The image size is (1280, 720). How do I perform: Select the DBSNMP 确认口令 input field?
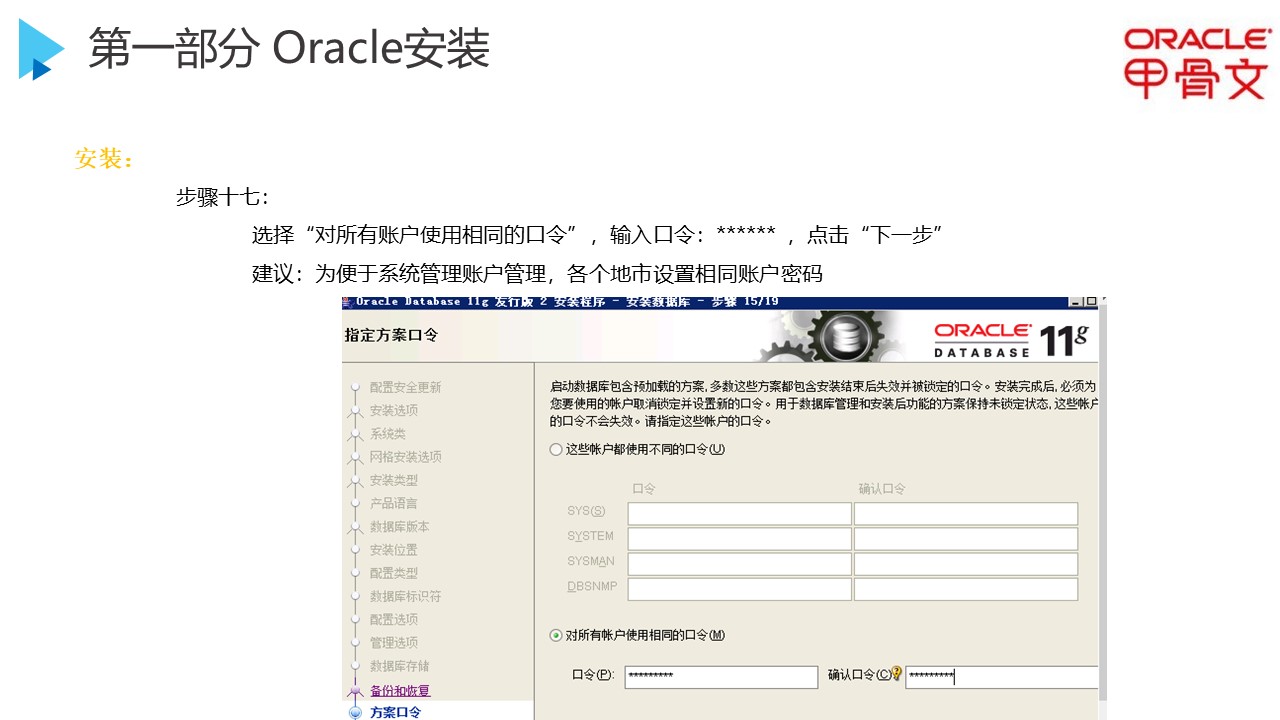point(966,588)
